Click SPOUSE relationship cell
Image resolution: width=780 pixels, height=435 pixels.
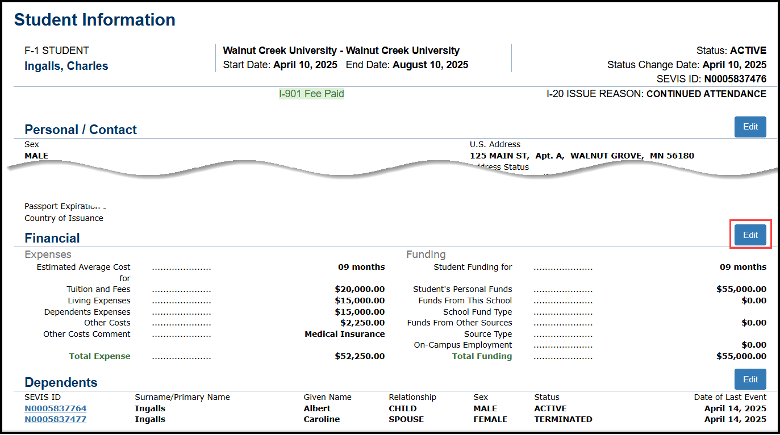pos(406,419)
